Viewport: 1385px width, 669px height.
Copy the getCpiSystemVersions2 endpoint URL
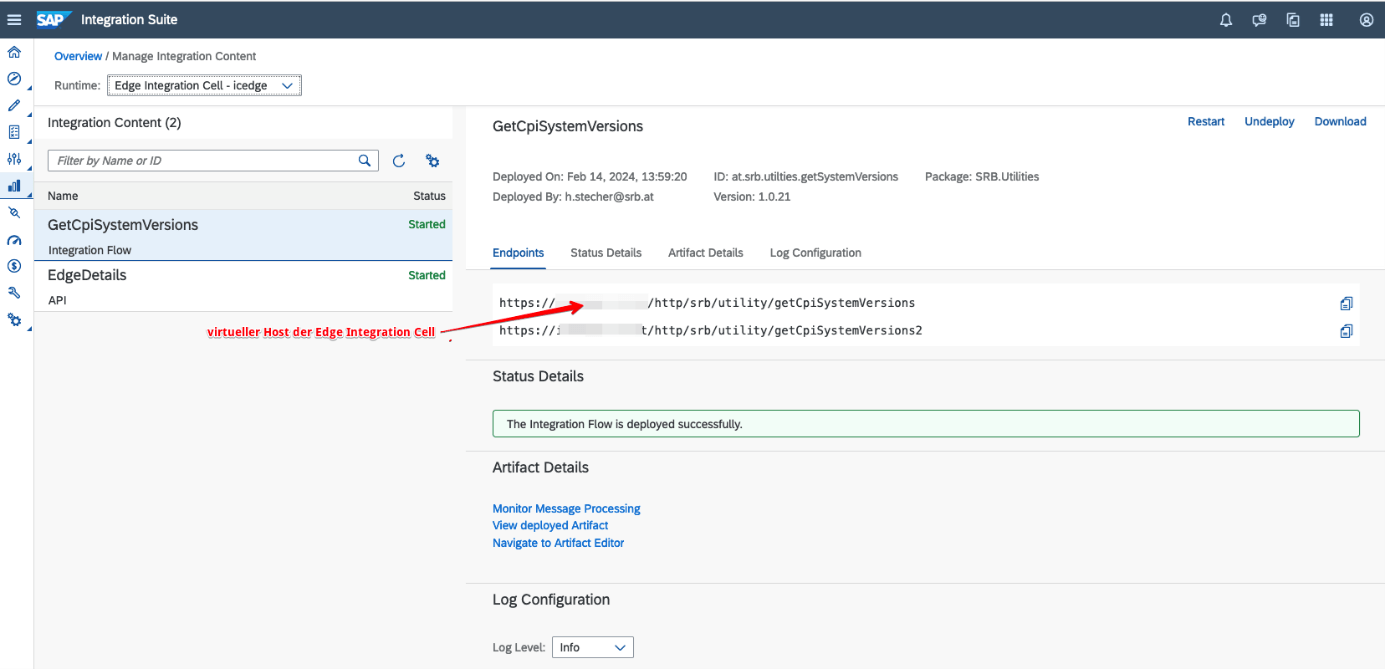click(1346, 331)
